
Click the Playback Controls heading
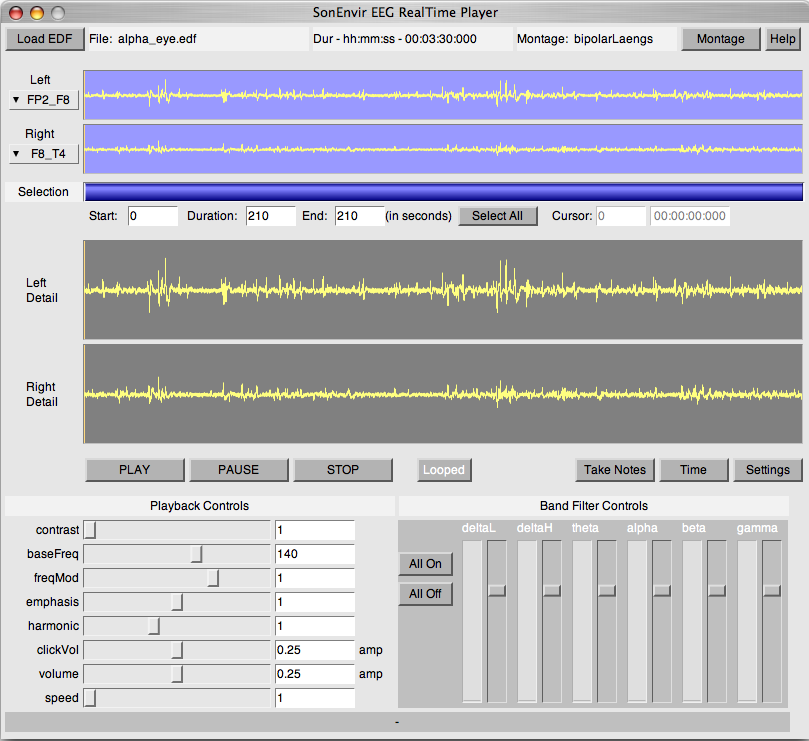point(200,506)
